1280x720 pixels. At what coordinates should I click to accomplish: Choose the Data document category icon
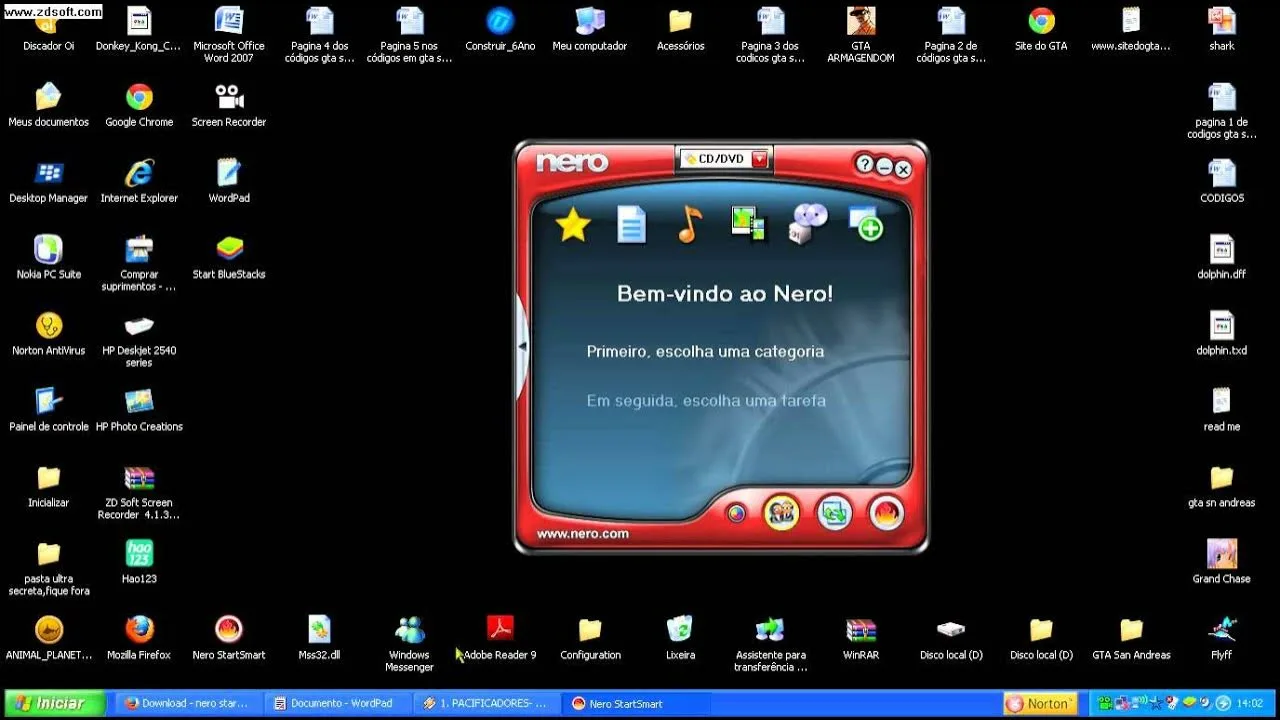[x=631, y=225]
